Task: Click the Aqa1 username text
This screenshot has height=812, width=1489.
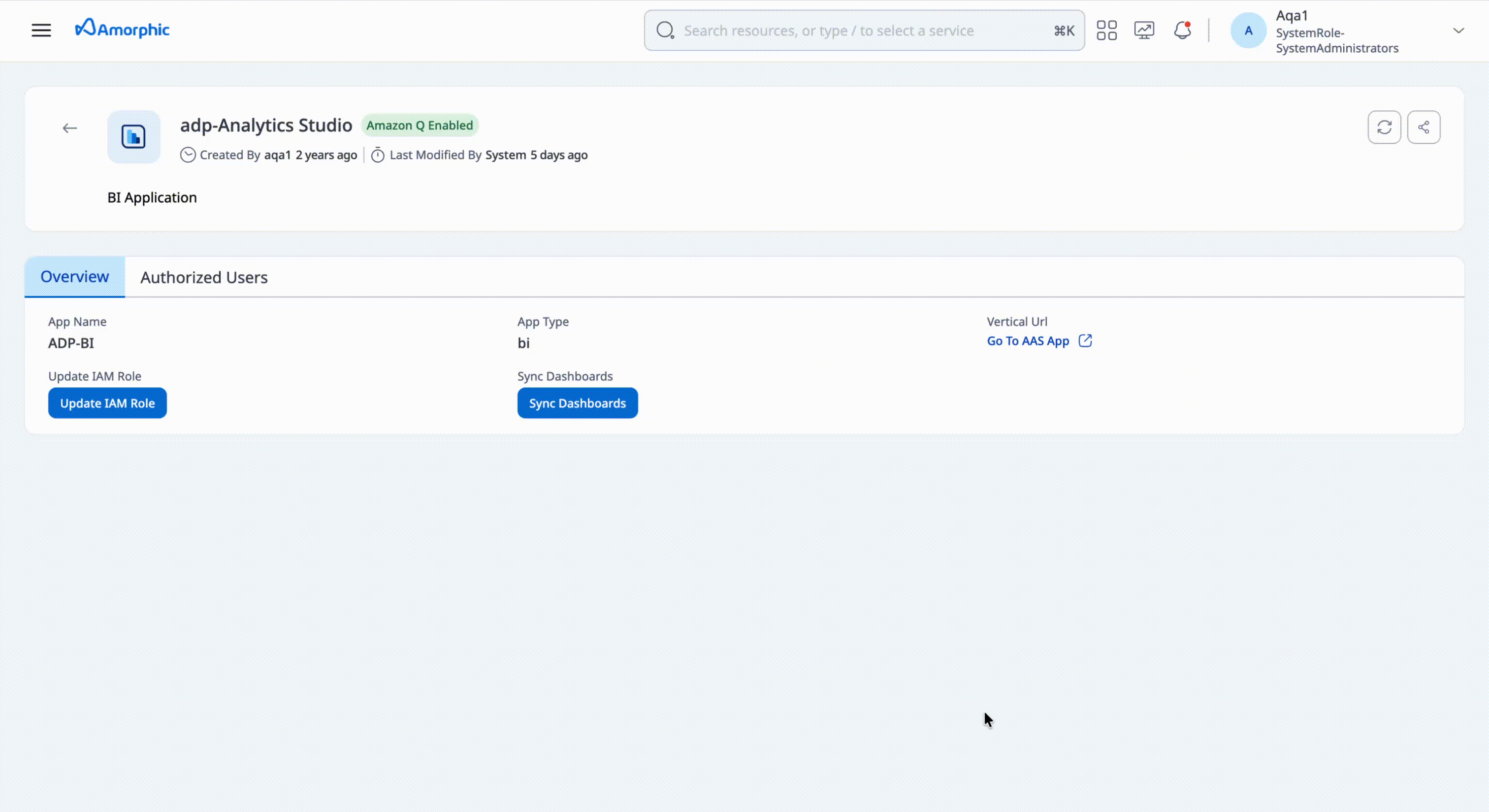Action: click(x=1292, y=16)
